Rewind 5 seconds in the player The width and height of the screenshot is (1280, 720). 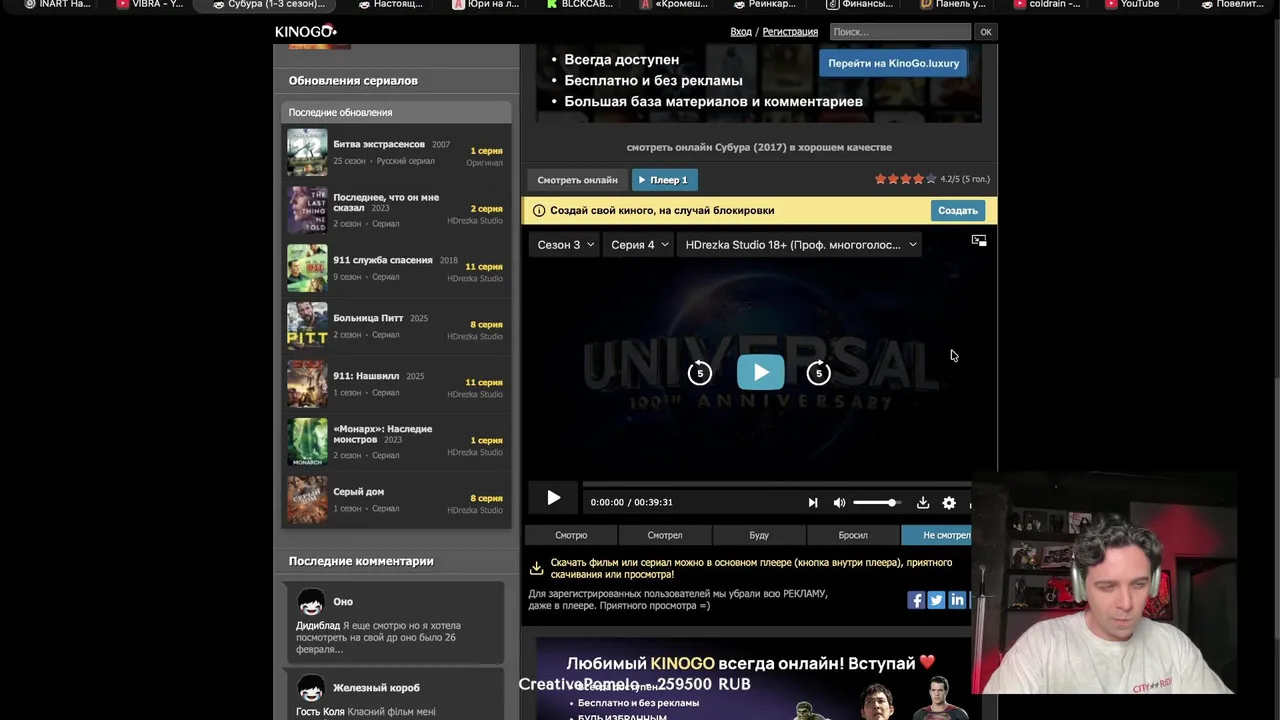pyautogui.click(x=700, y=373)
